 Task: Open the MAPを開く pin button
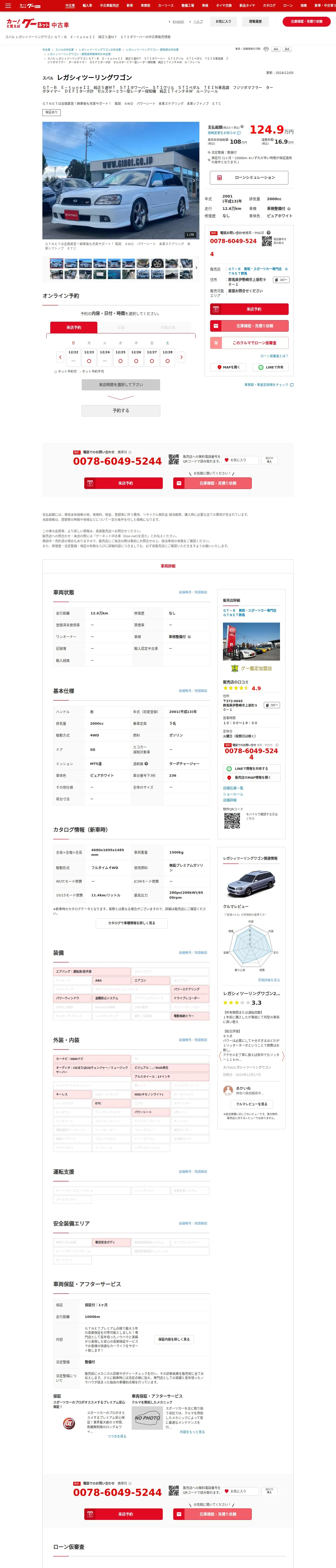coord(228,368)
